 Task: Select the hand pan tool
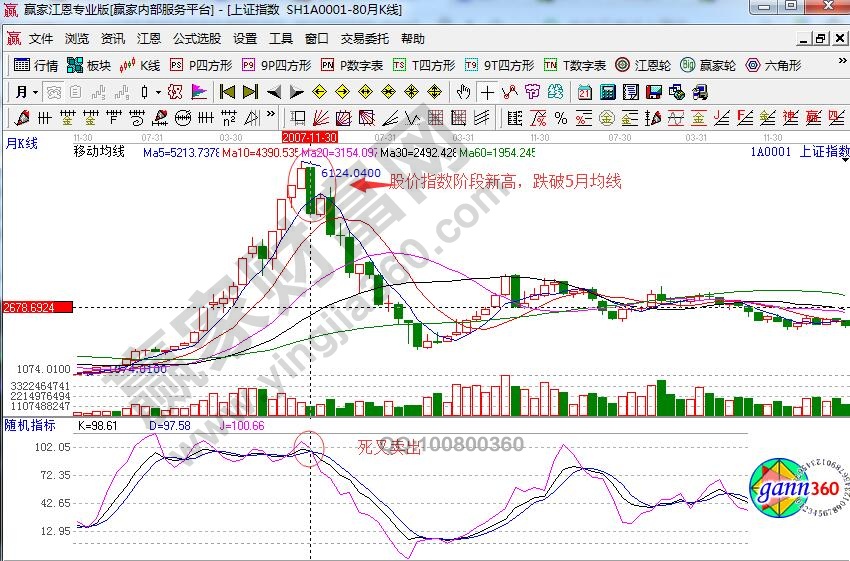463,92
